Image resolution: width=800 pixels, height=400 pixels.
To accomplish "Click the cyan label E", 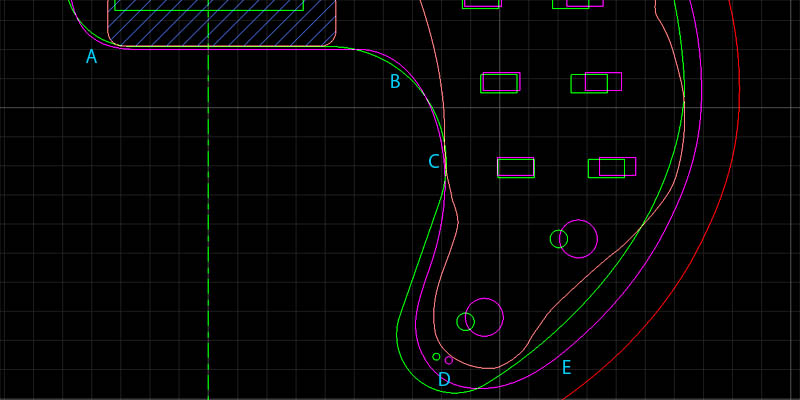I will pos(566,368).
